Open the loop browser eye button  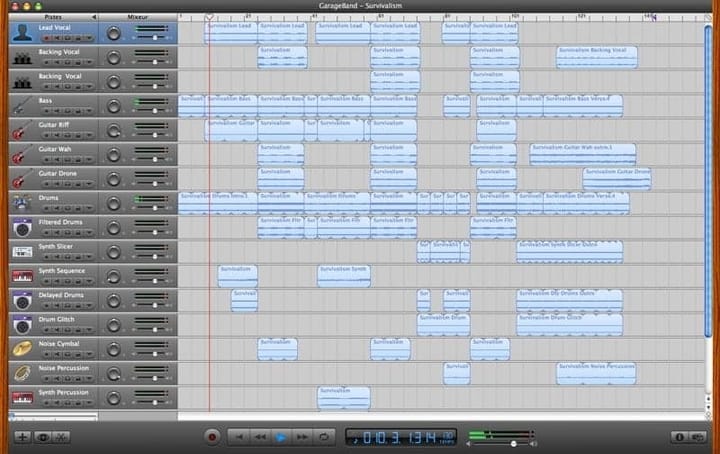[x=42, y=437]
